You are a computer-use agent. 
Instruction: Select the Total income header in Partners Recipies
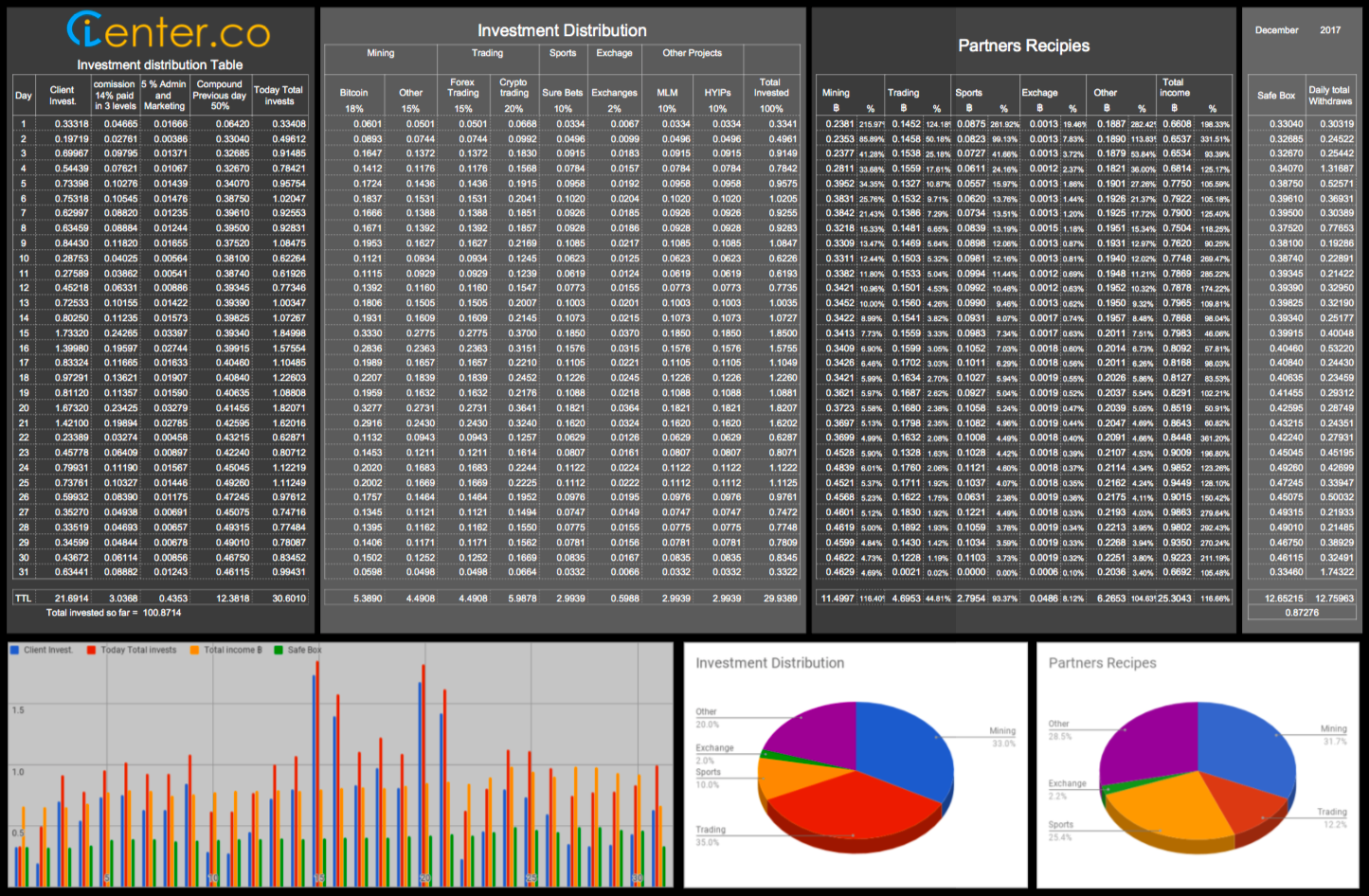tap(1173, 87)
